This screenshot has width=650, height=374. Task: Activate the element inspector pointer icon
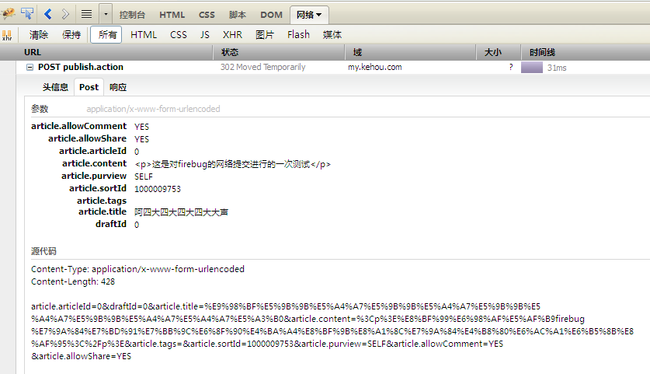click(27, 14)
